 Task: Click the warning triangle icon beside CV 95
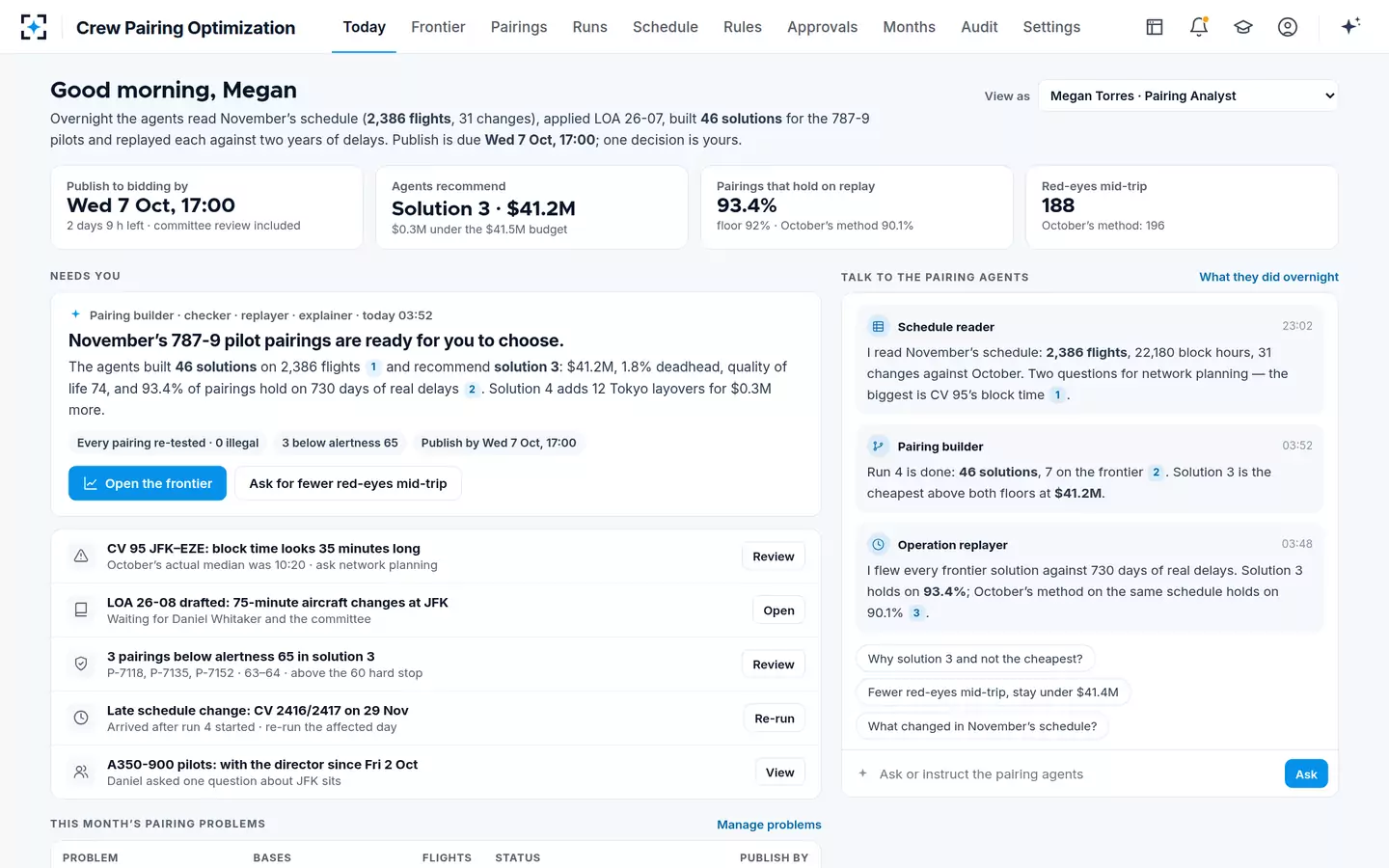point(81,556)
